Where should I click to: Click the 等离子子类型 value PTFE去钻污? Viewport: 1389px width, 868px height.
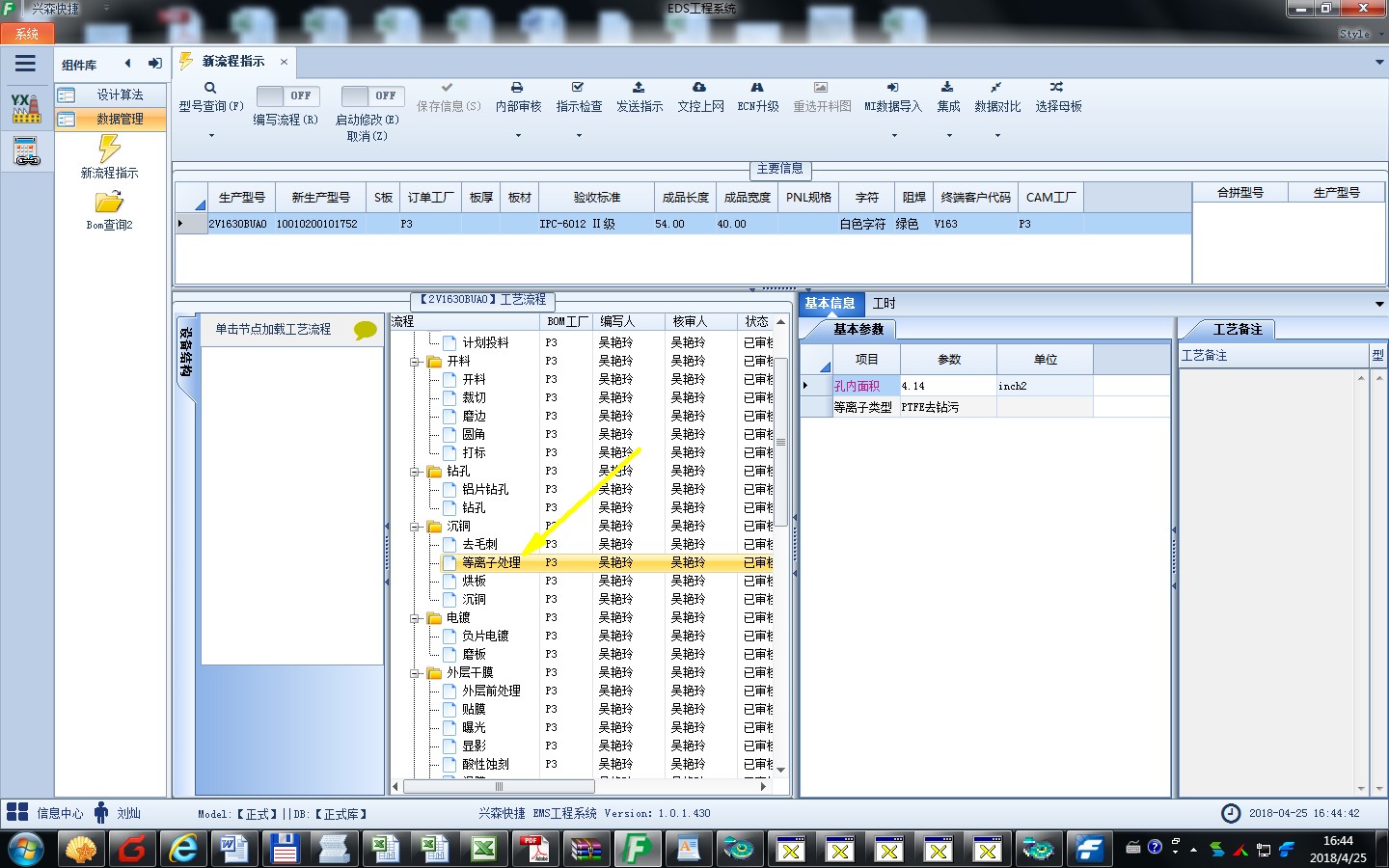[948, 407]
